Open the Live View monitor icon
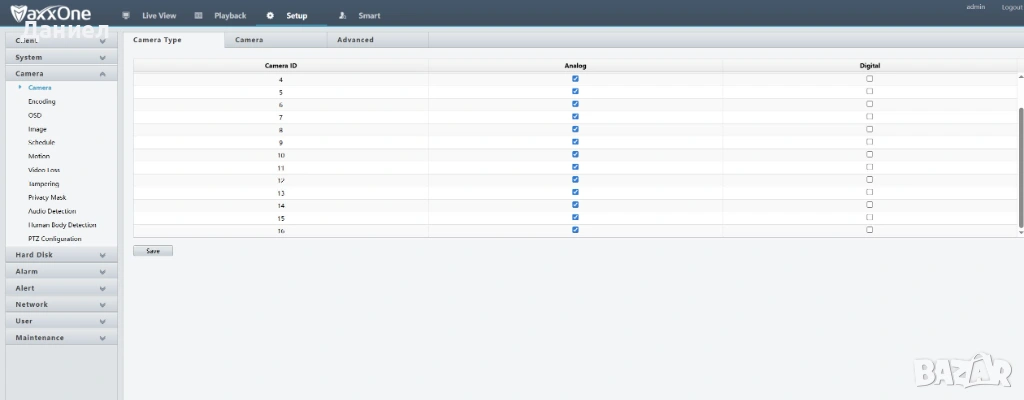The width and height of the screenshot is (1024, 400). [x=125, y=16]
